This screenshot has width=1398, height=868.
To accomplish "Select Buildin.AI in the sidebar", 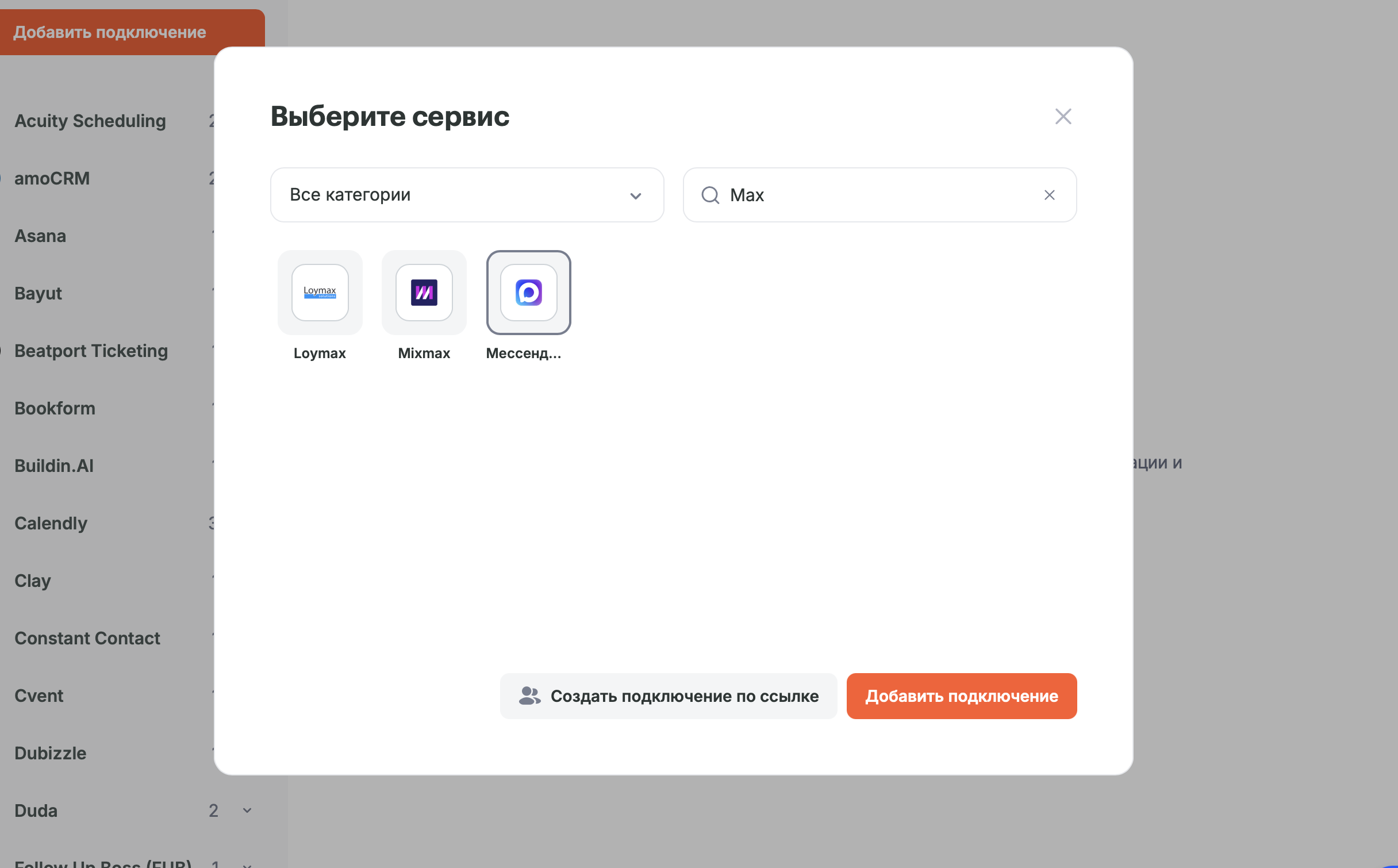I will point(54,466).
